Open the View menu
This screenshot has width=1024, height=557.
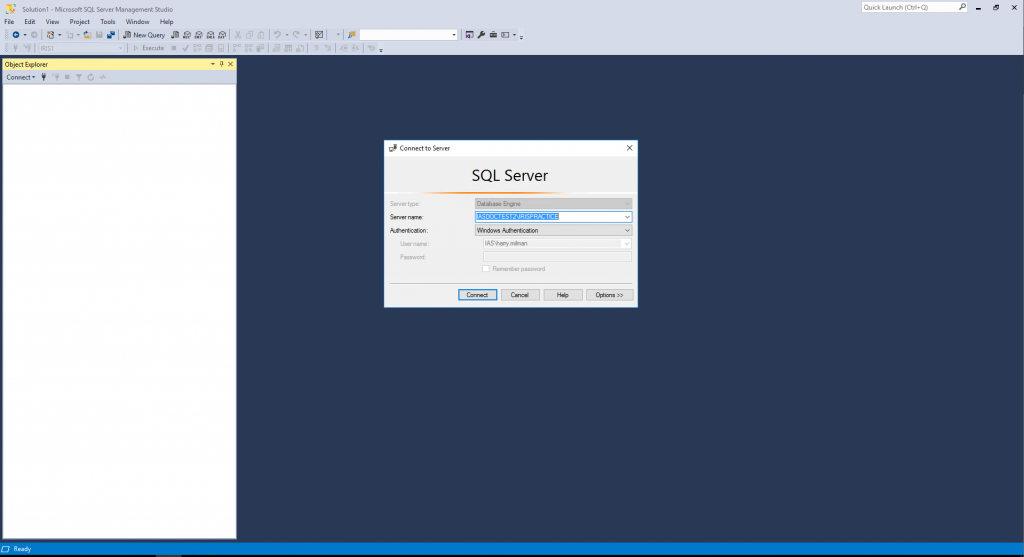[x=52, y=22]
